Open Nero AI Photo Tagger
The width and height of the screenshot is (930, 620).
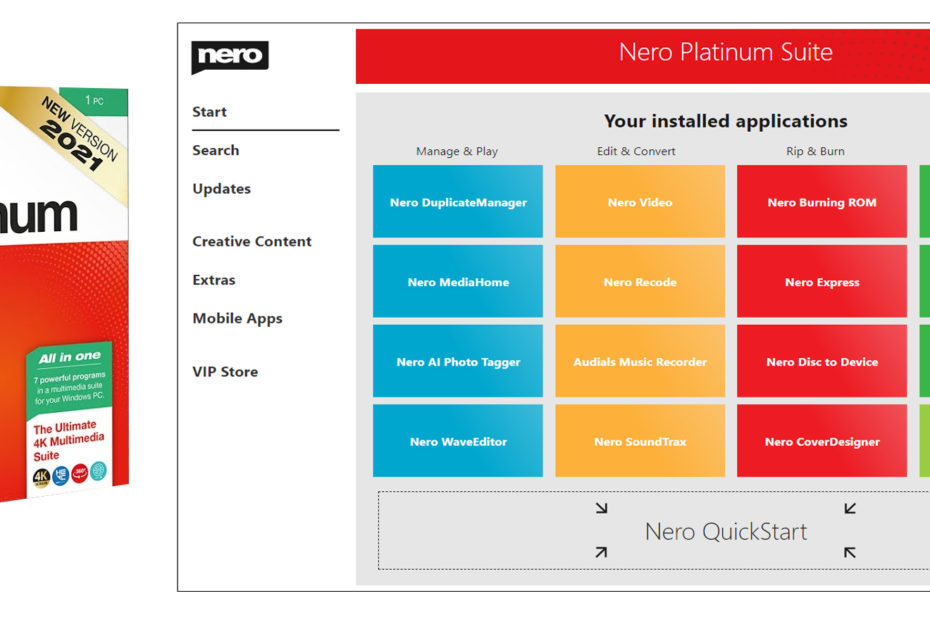point(458,361)
